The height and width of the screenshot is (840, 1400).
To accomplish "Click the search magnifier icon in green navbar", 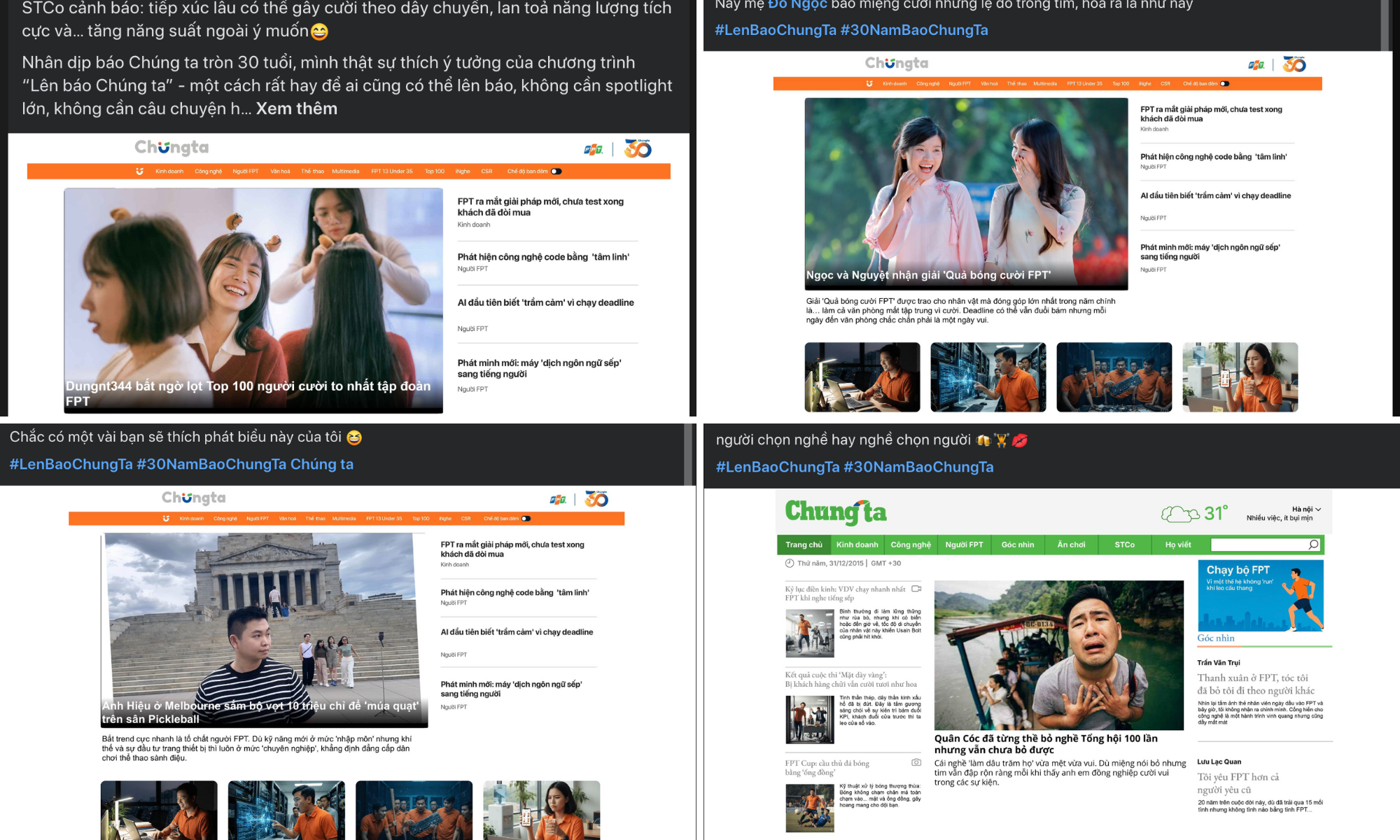I will (1313, 545).
